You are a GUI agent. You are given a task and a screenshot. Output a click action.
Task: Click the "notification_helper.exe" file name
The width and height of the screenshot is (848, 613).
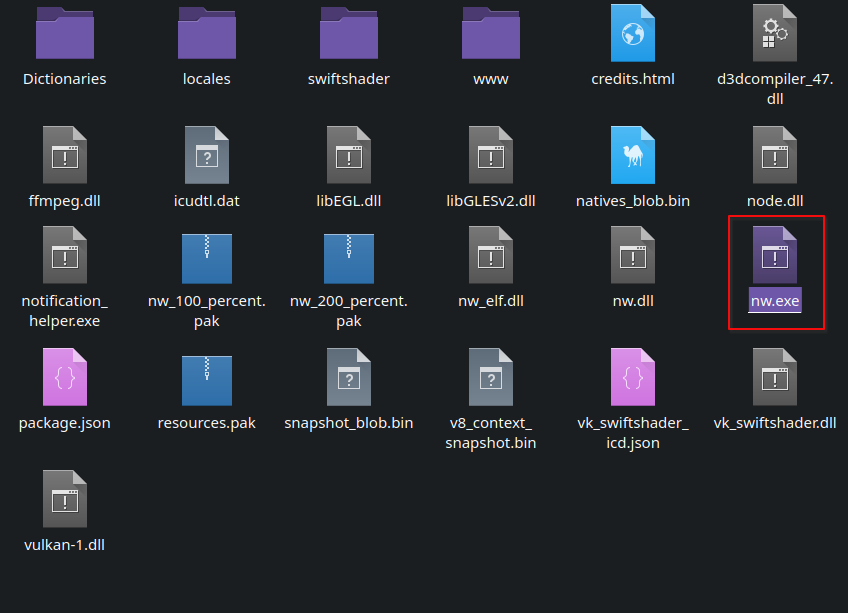(x=65, y=311)
